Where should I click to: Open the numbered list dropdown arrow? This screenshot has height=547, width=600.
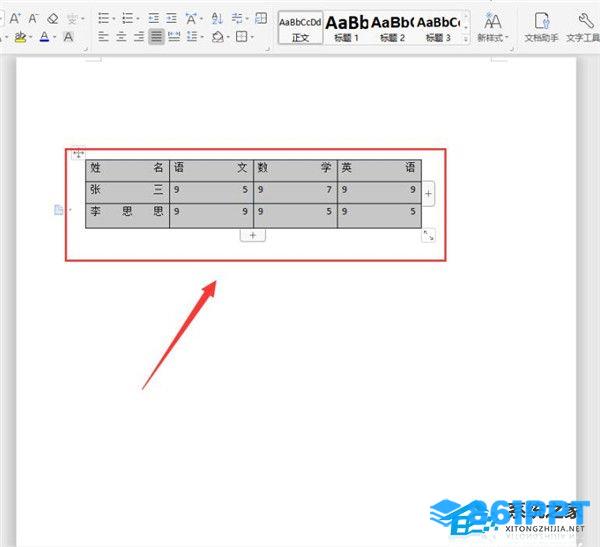point(138,19)
